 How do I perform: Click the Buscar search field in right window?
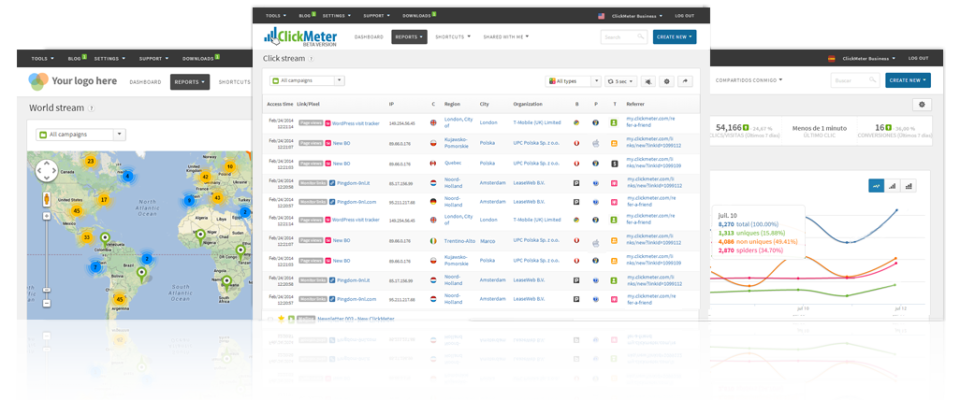tap(855, 80)
